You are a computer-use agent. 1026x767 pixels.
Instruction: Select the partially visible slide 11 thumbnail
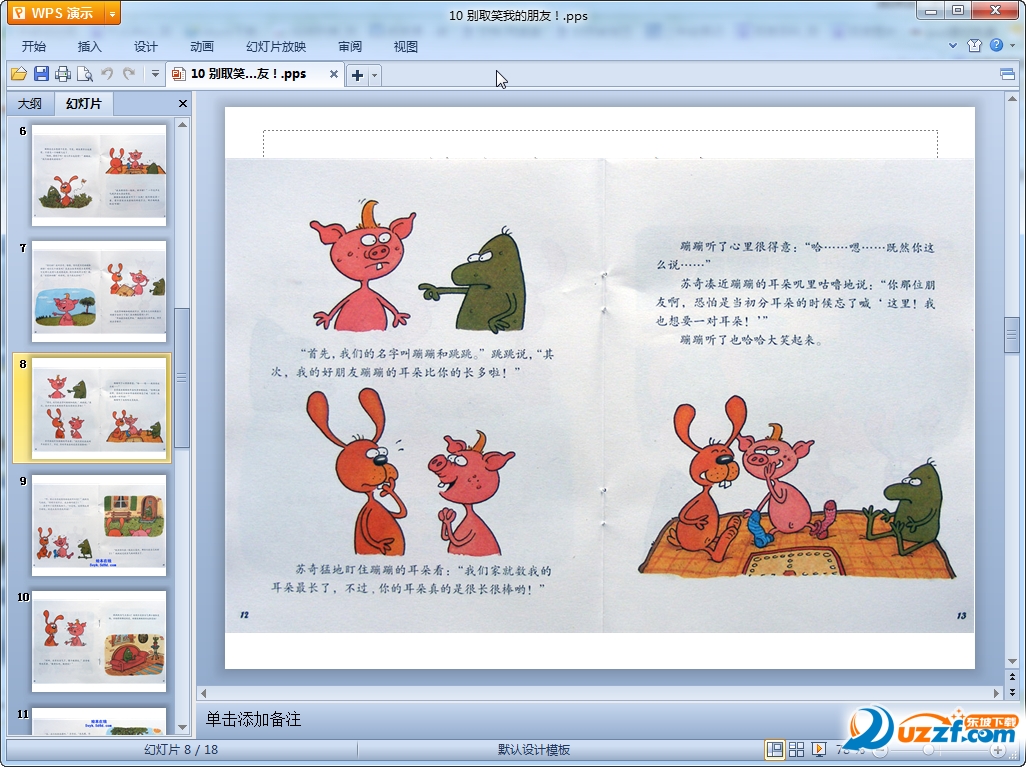tap(99, 721)
